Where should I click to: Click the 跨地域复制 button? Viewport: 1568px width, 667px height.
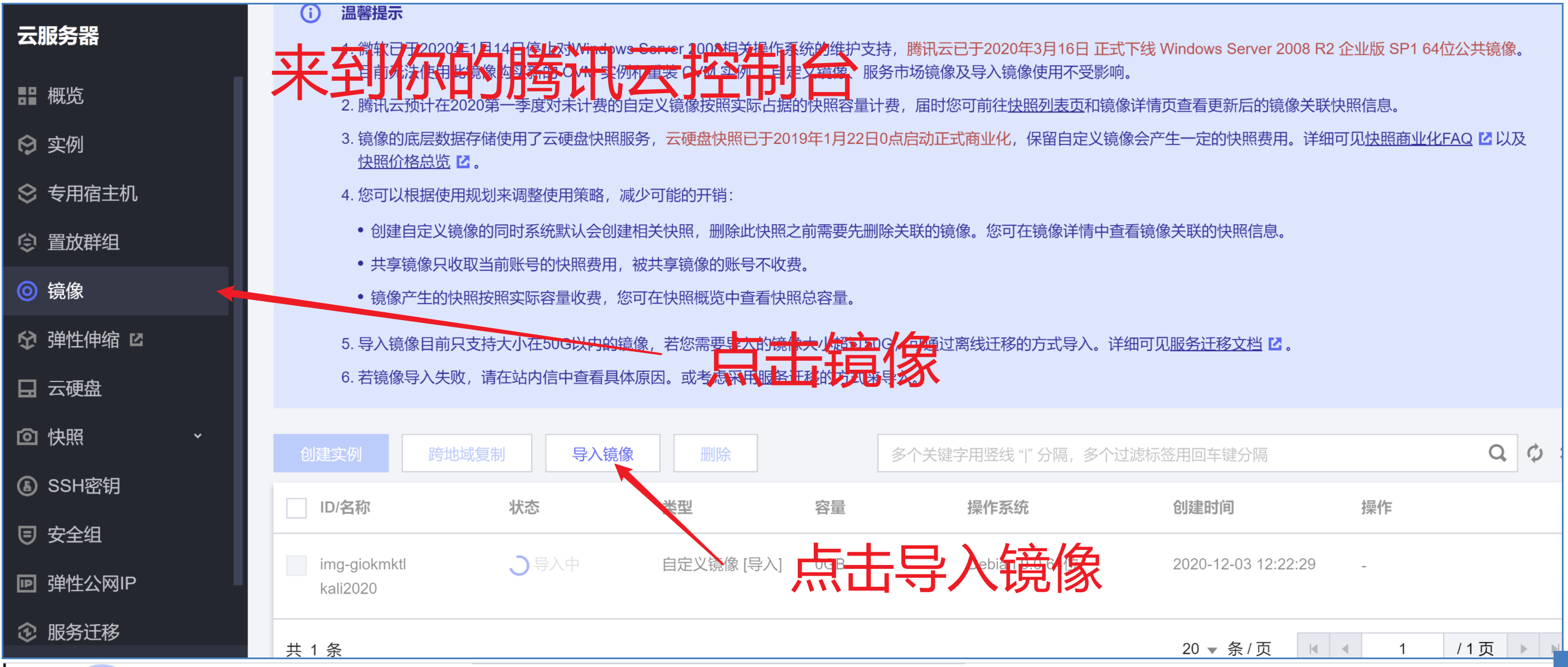(466, 454)
